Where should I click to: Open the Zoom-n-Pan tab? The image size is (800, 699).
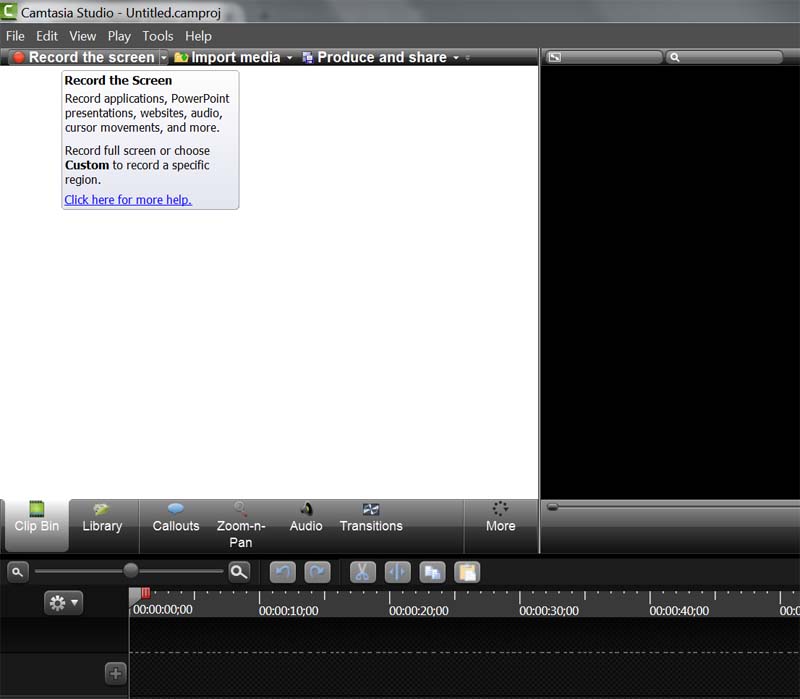(240, 525)
